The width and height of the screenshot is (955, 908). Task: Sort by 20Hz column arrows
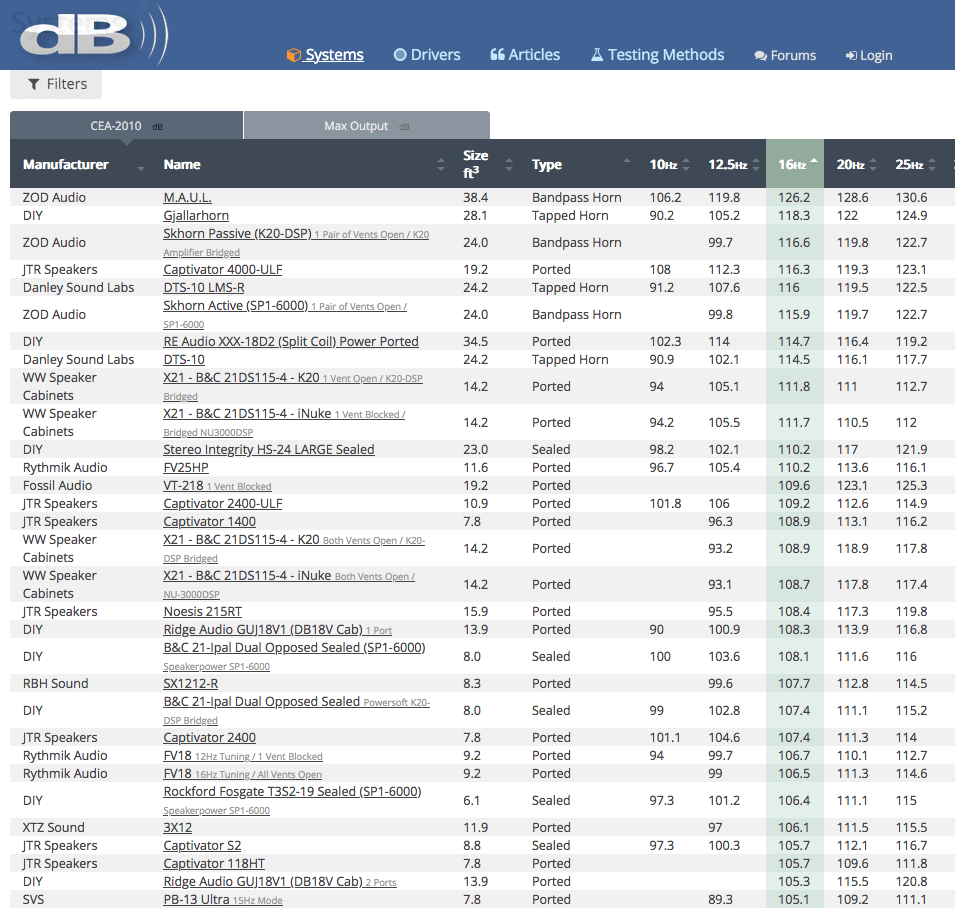[873, 164]
